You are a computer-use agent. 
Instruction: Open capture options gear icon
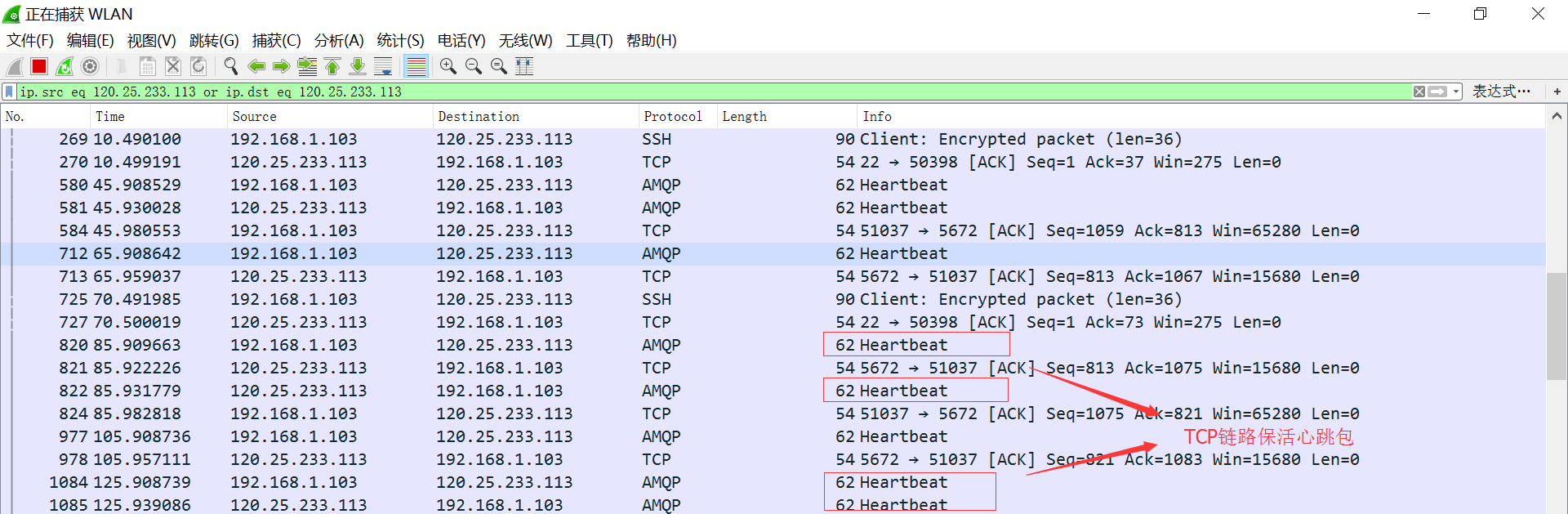[90, 66]
